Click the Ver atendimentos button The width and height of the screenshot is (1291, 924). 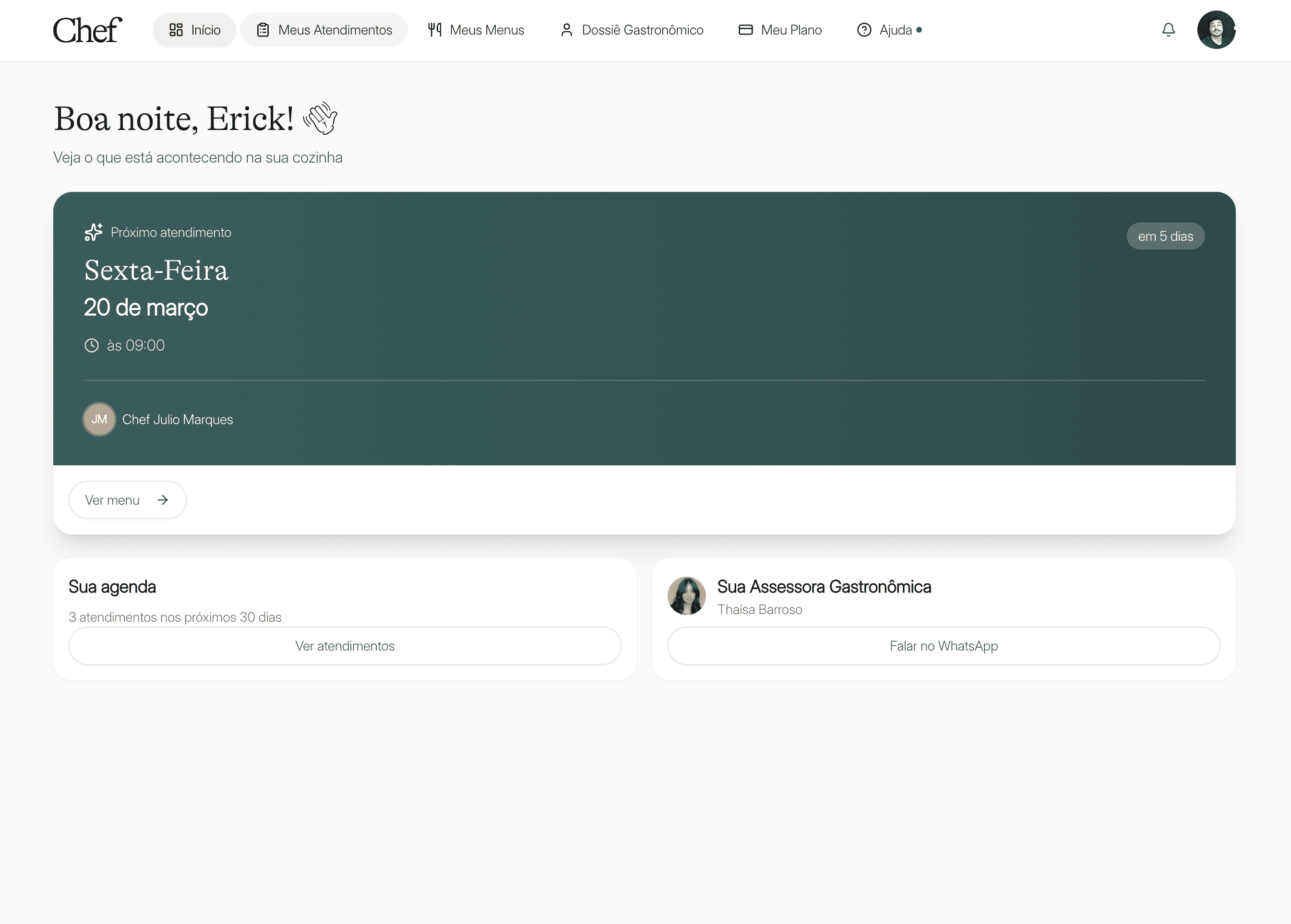click(x=345, y=646)
